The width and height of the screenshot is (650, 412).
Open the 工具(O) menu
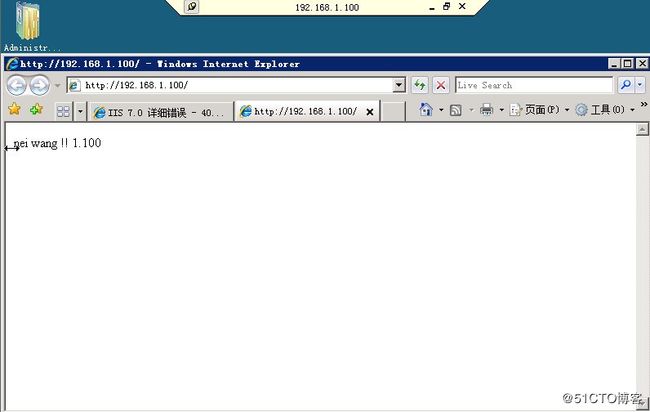pyautogui.click(x=605, y=110)
